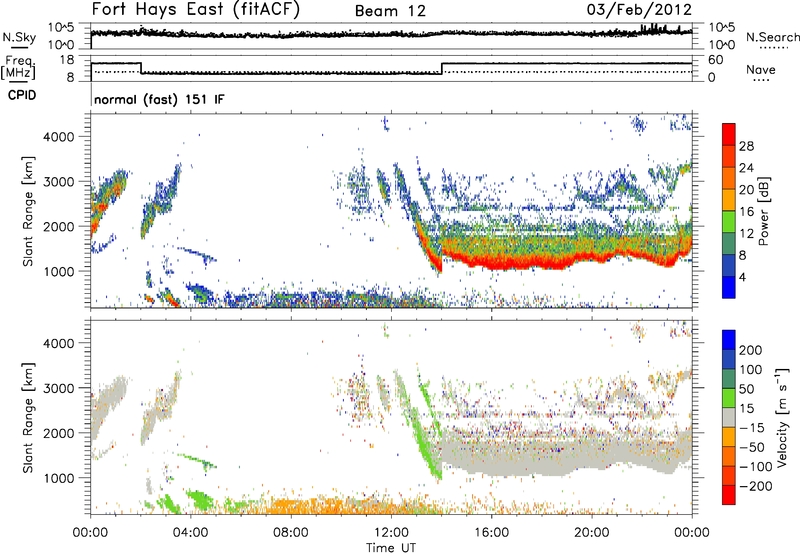Click the 'Beam 12' label
The image size is (800, 554).
point(390,11)
